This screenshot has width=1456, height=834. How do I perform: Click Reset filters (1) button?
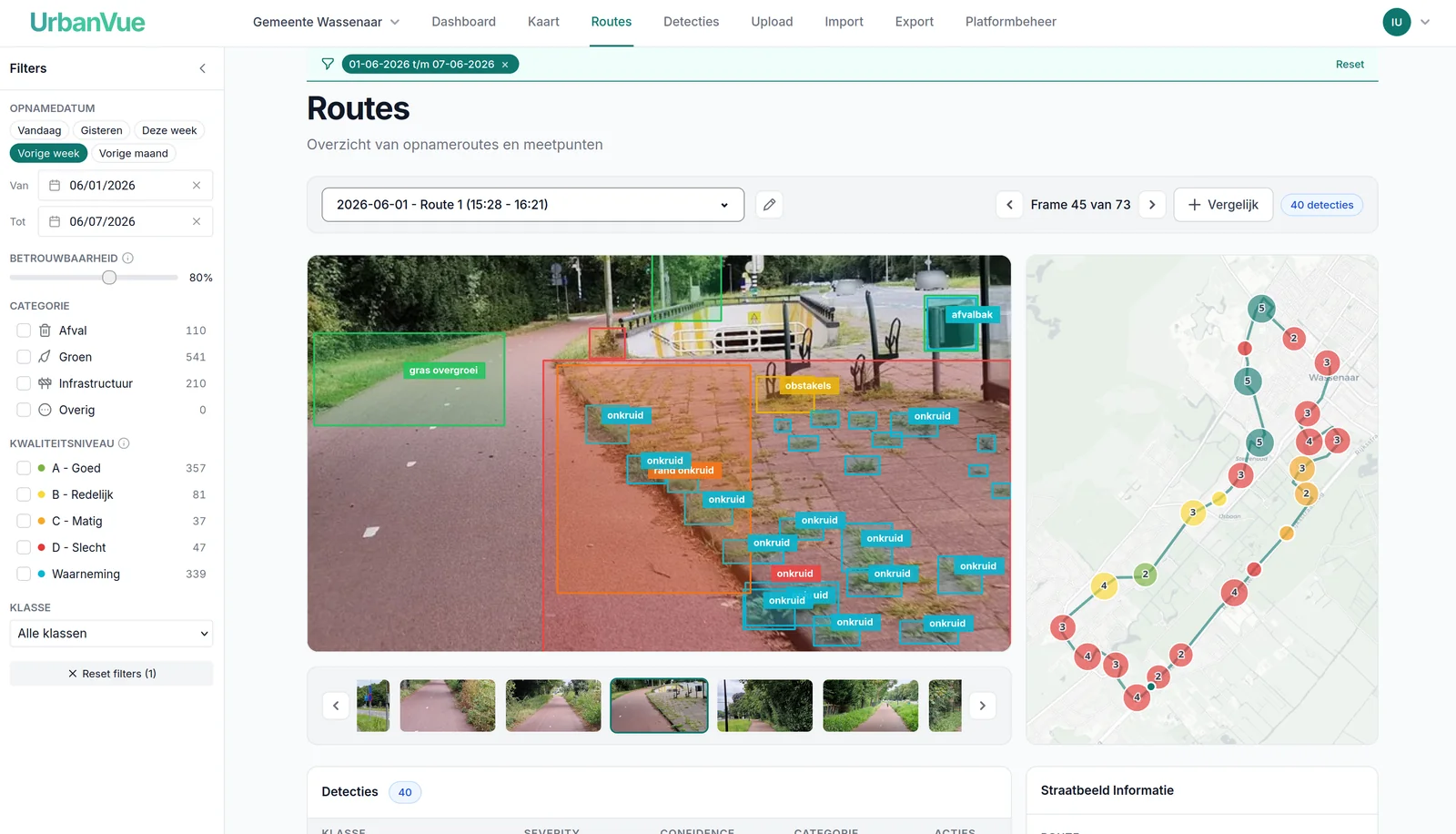(x=111, y=674)
